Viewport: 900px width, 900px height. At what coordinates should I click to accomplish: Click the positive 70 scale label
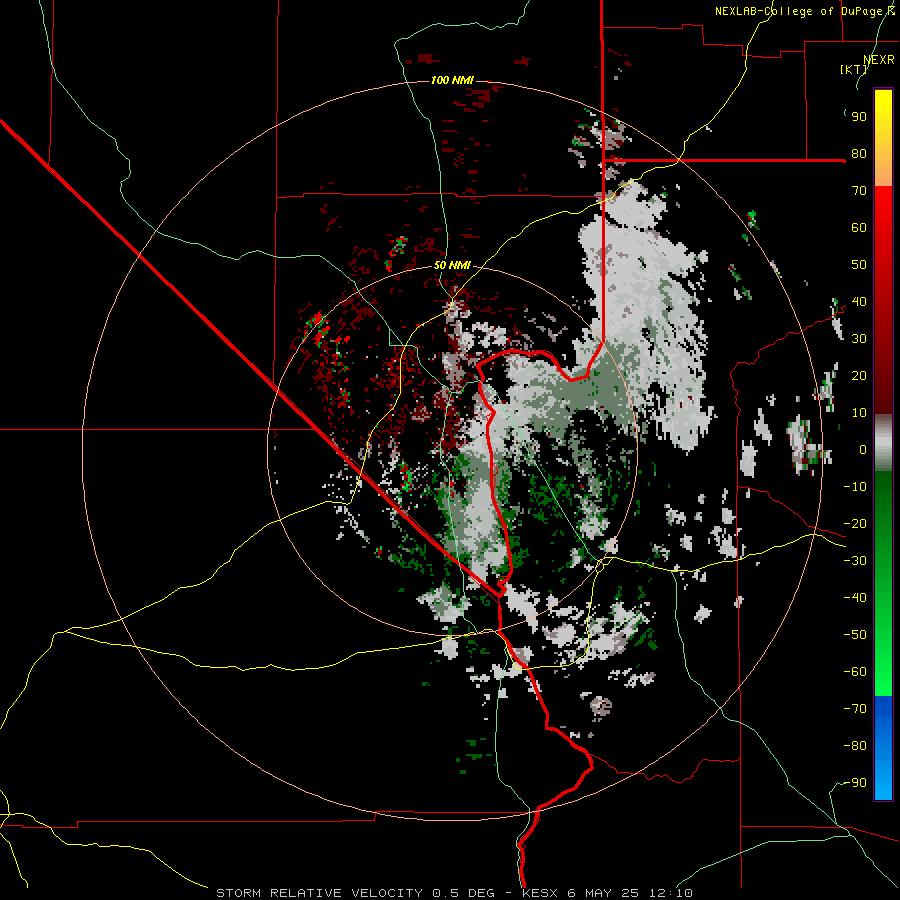point(859,191)
